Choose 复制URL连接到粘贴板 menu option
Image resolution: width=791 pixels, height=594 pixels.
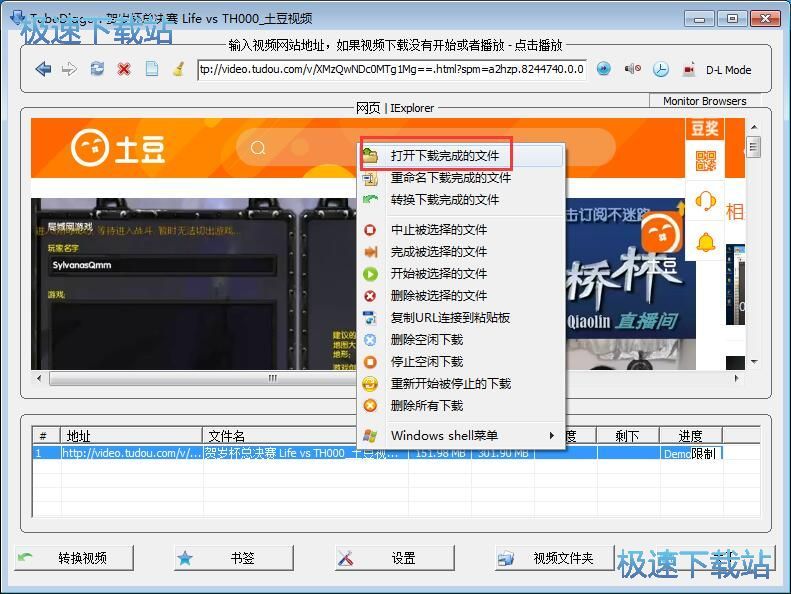(x=450, y=317)
